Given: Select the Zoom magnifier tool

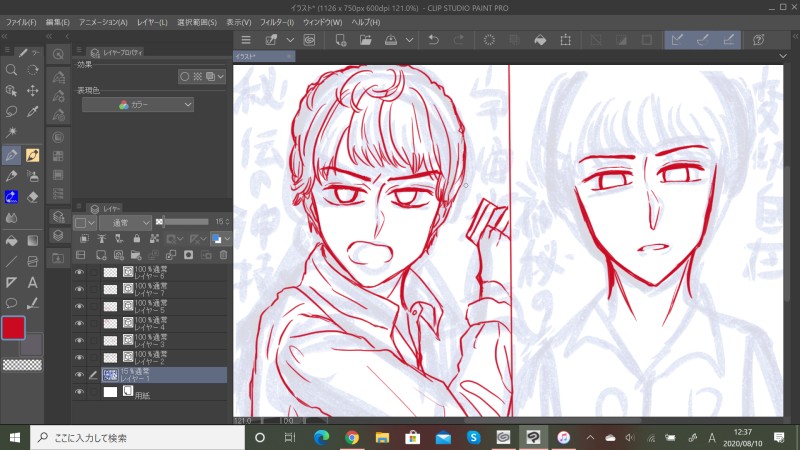Looking at the screenshot, I should point(11,70).
